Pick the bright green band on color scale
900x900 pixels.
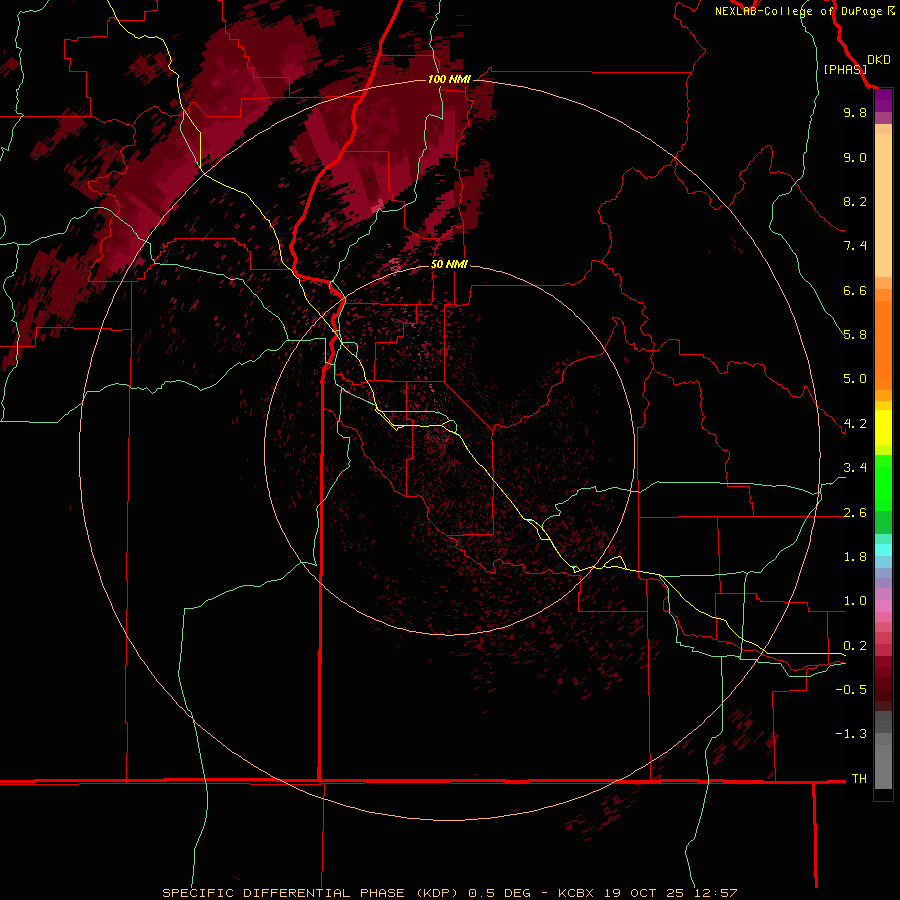(x=883, y=482)
